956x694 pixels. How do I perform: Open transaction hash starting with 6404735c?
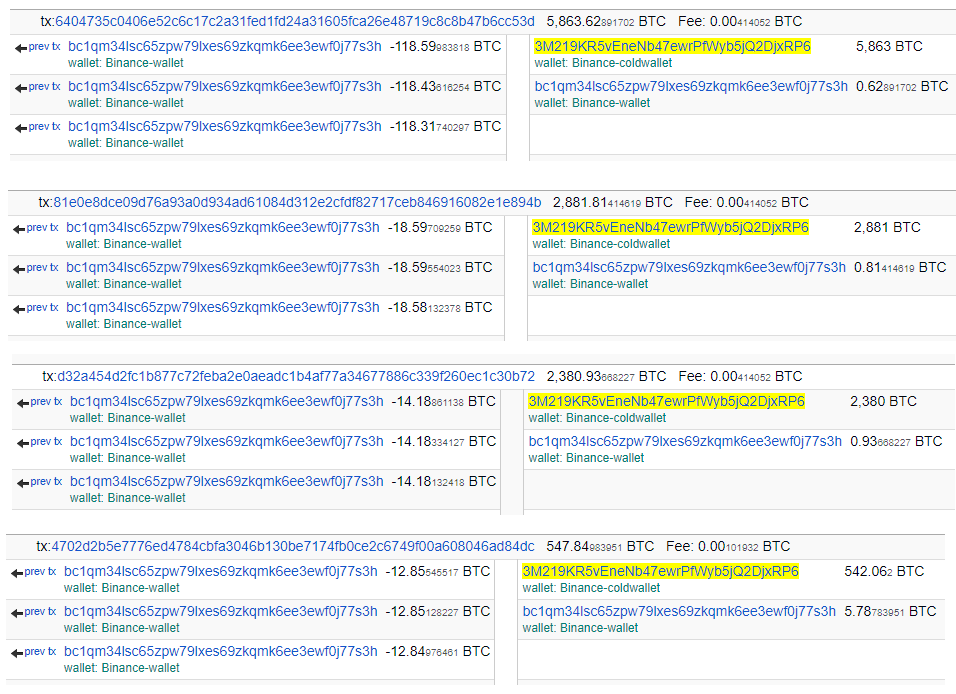click(294, 21)
